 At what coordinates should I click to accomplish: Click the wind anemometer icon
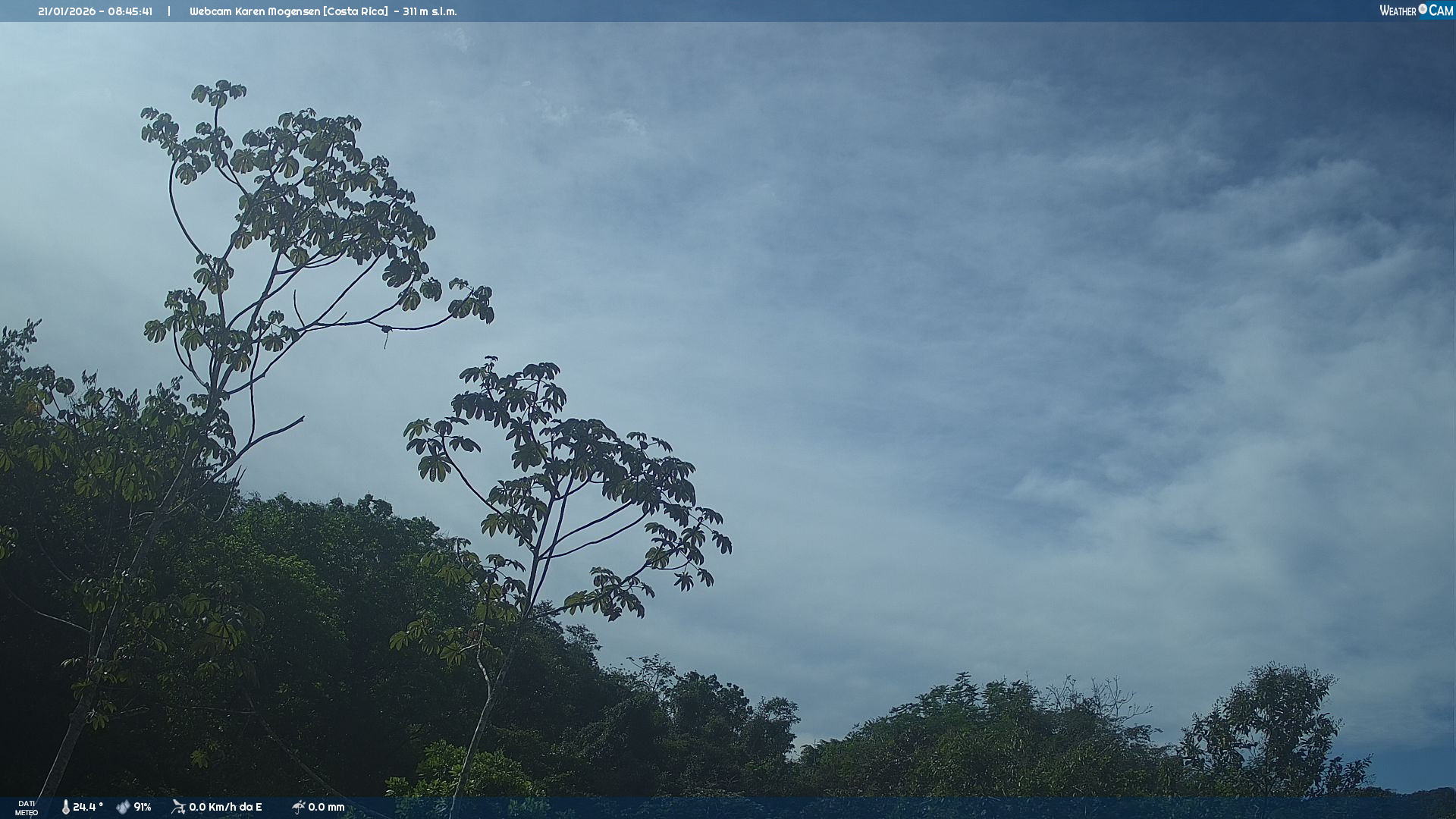click(178, 807)
